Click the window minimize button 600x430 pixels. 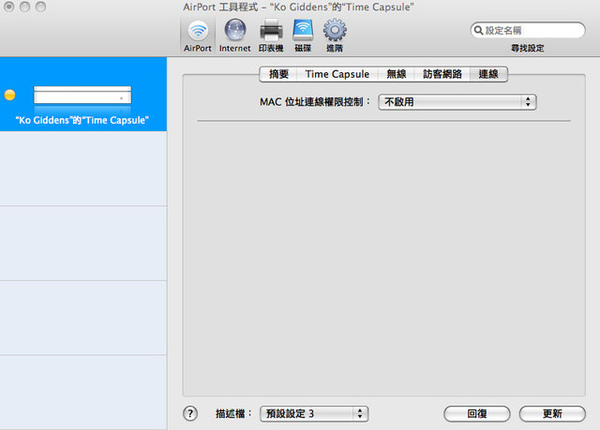pyautogui.click(x=25, y=7)
